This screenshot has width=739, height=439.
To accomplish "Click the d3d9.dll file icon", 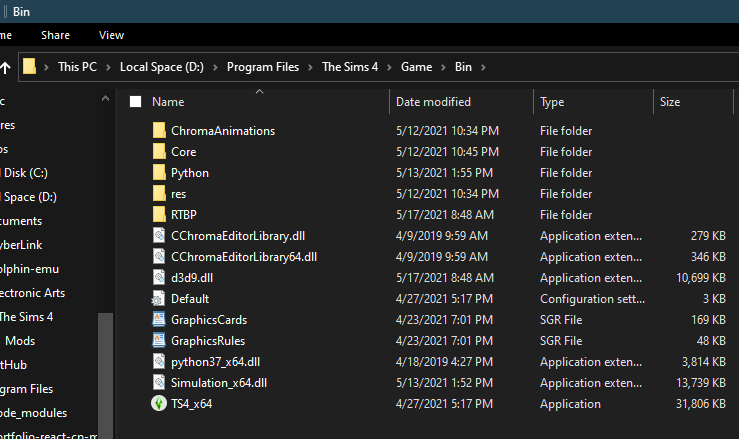I will tap(159, 278).
